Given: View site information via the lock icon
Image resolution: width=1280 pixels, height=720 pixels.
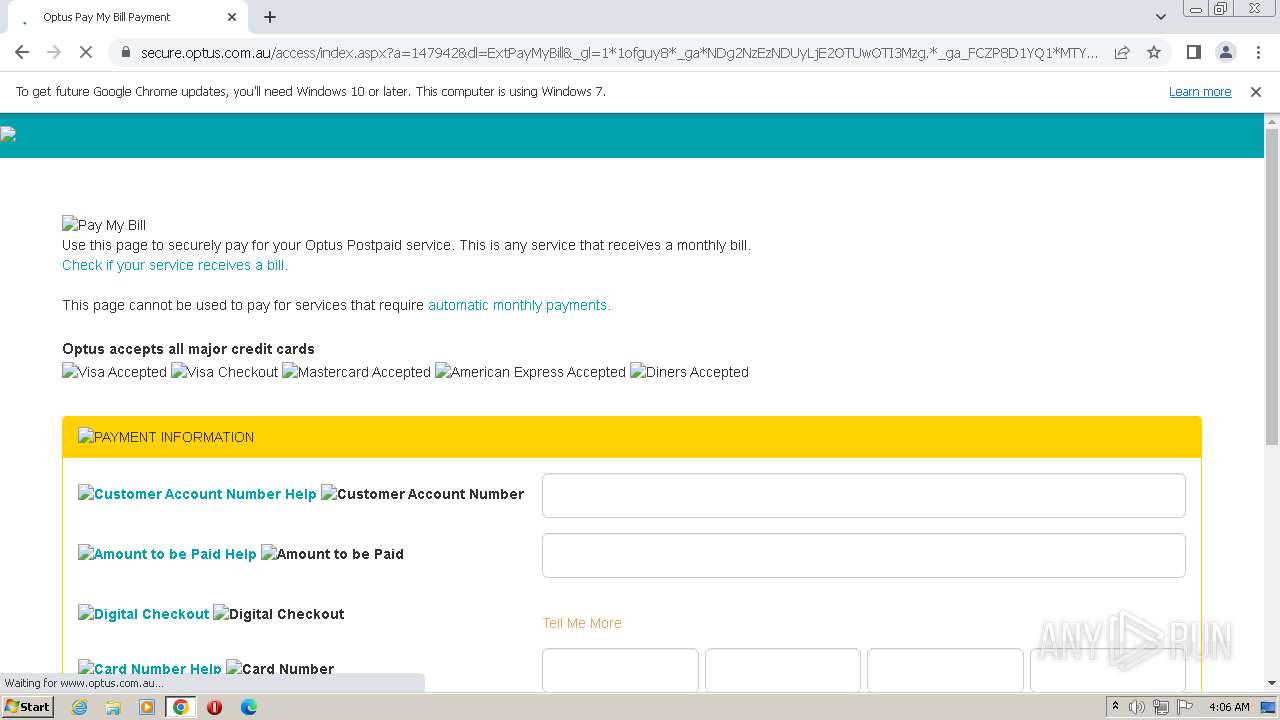Looking at the screenshot, I should 125,52.
